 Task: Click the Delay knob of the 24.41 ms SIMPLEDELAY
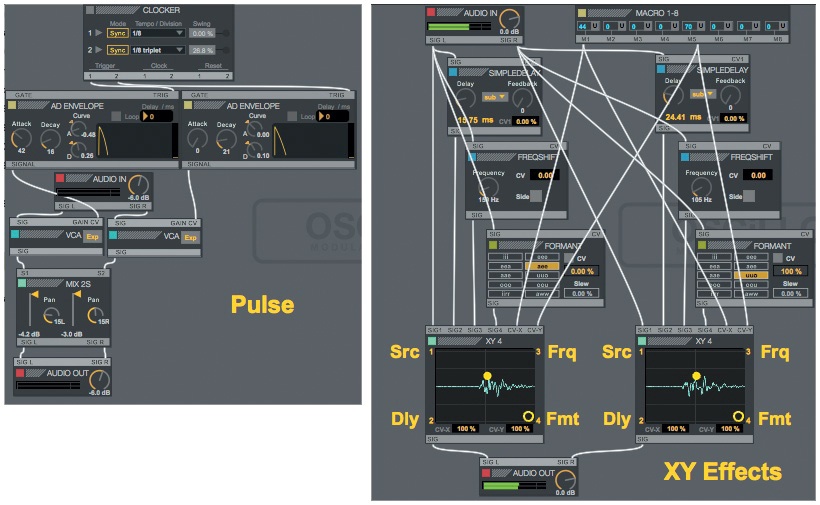[x=673, y=96]
